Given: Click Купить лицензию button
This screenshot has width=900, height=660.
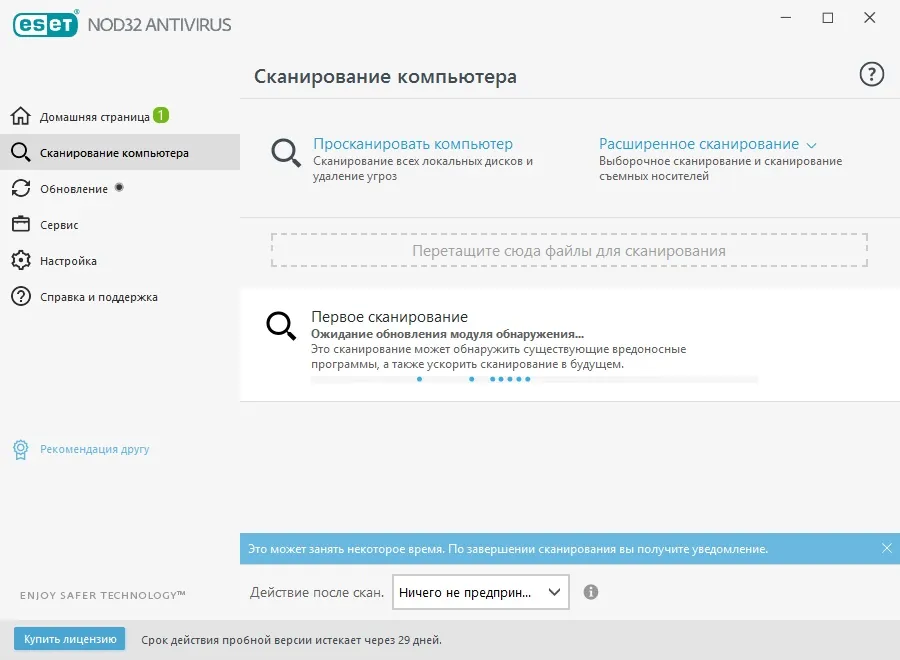Looking at the screenshot, I should coord(69,639).
